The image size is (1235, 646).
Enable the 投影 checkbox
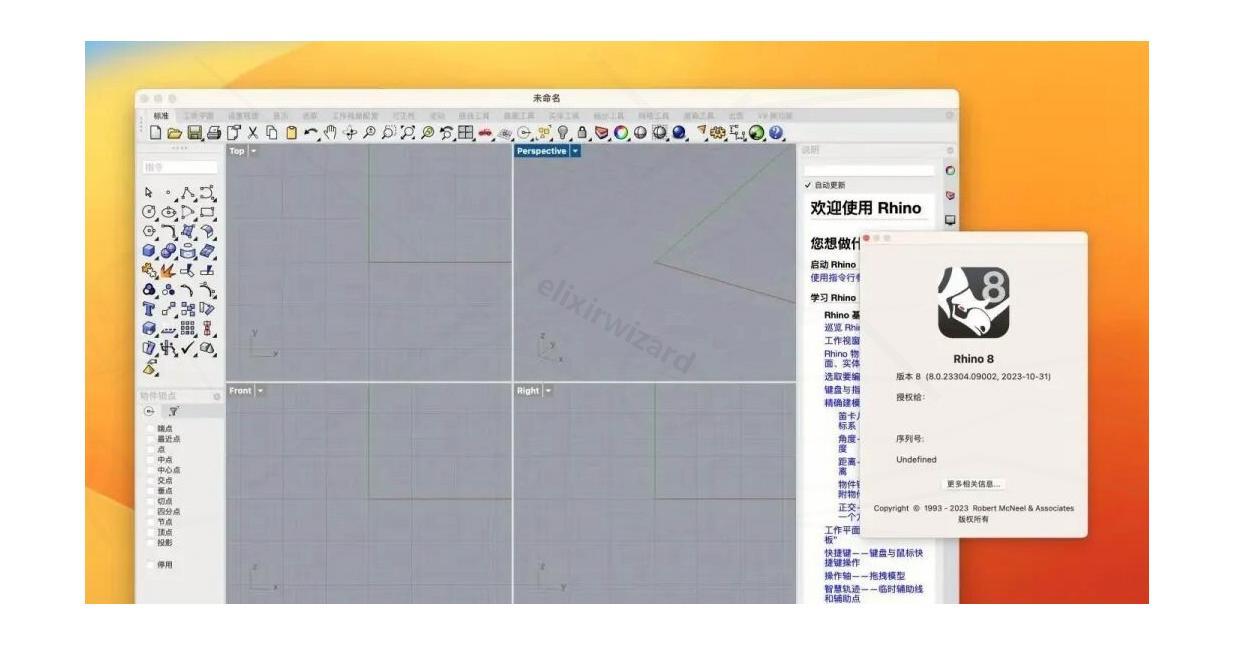tap(151, 542)
